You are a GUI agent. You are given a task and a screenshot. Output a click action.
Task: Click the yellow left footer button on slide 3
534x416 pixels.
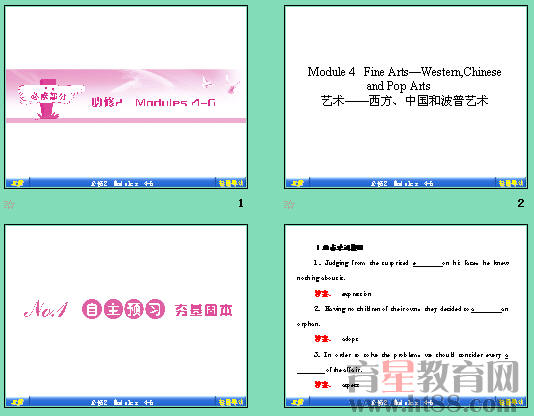point(17,402)
